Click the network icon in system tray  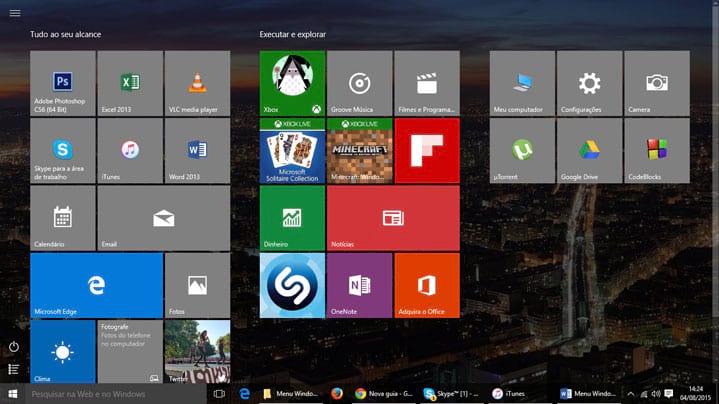point(644,394)
